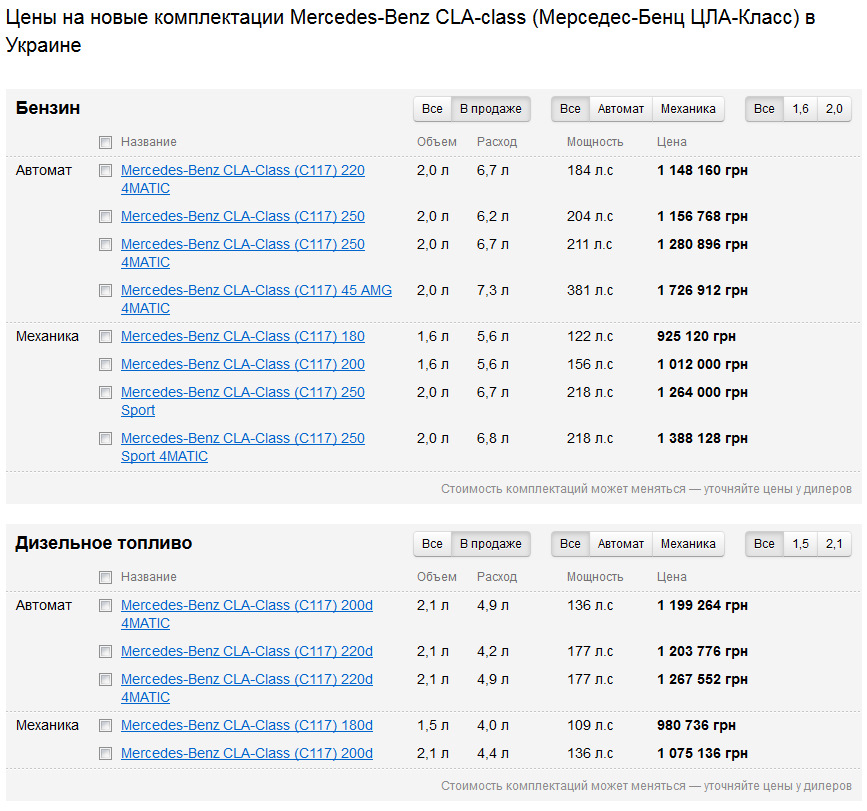Click power value '381 л.с'
867x811 pixels.
point(590,290)
